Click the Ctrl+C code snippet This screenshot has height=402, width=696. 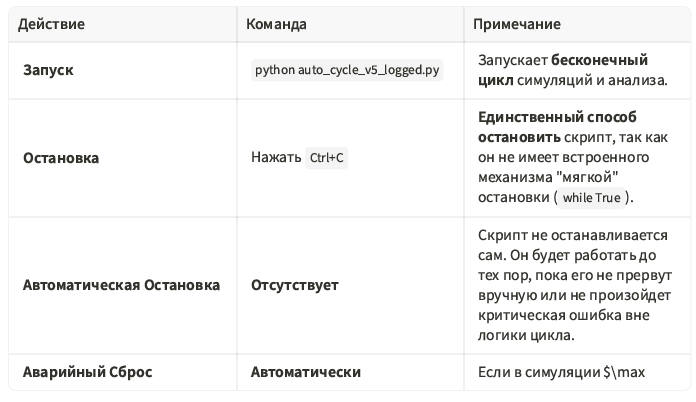(327, 159)
